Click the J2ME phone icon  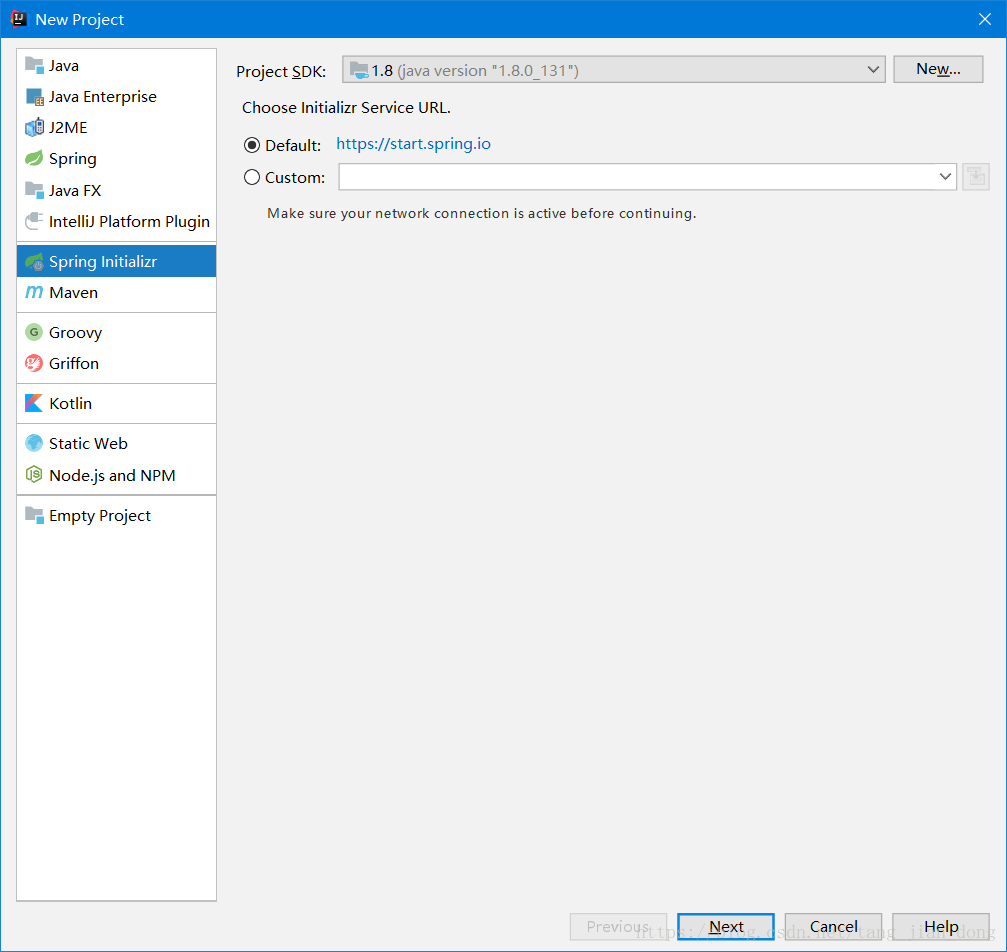pyautogui.click(x=34, y=127)
